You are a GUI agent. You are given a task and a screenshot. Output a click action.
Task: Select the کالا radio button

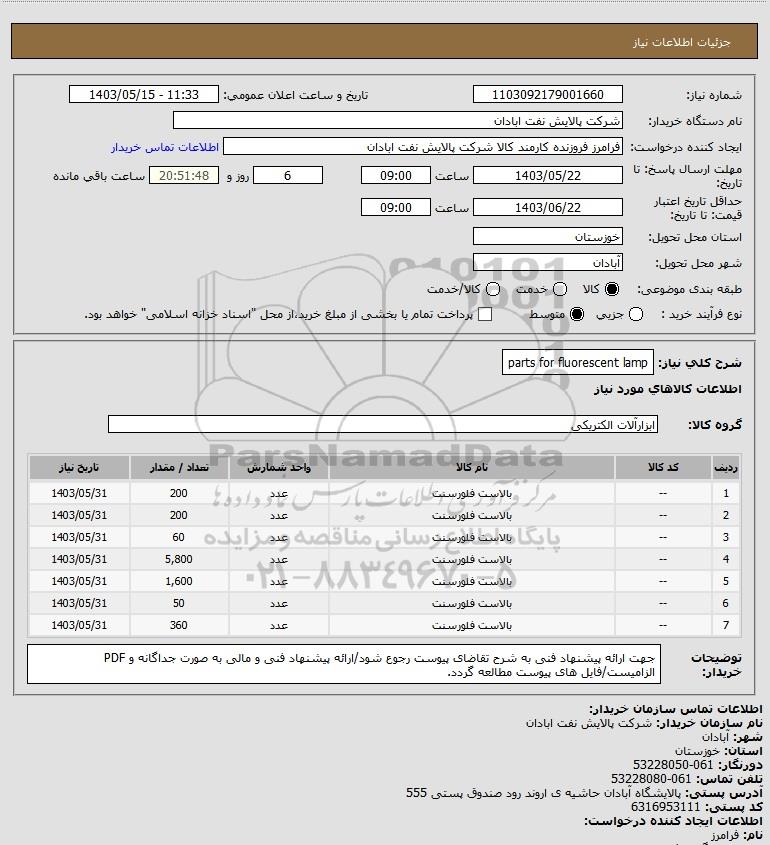612,289
